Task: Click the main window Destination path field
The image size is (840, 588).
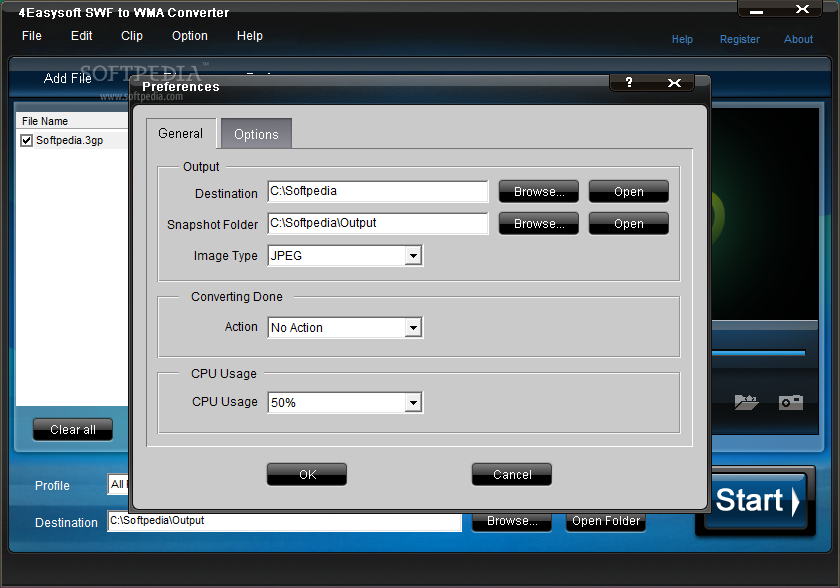Action: [x=284, y=522]
